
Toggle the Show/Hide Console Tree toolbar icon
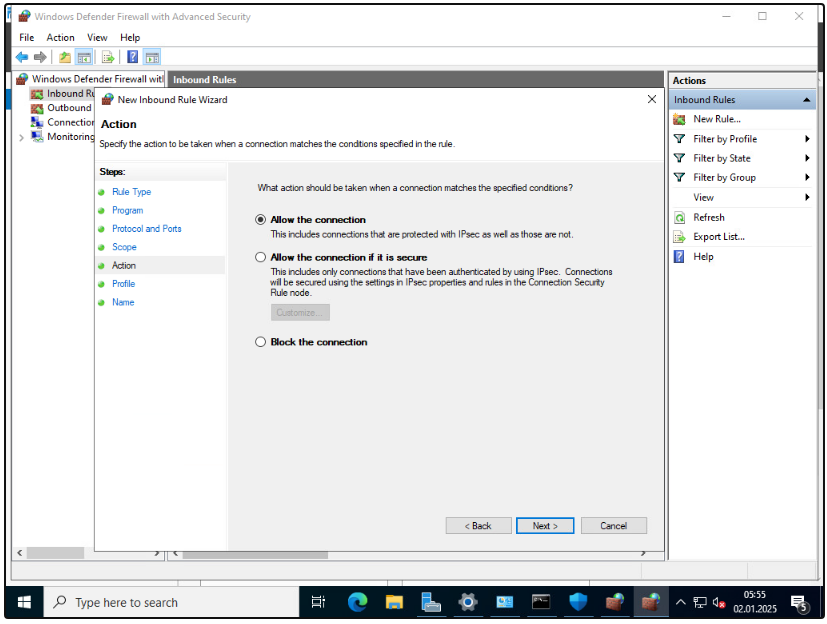coord(84,57)
